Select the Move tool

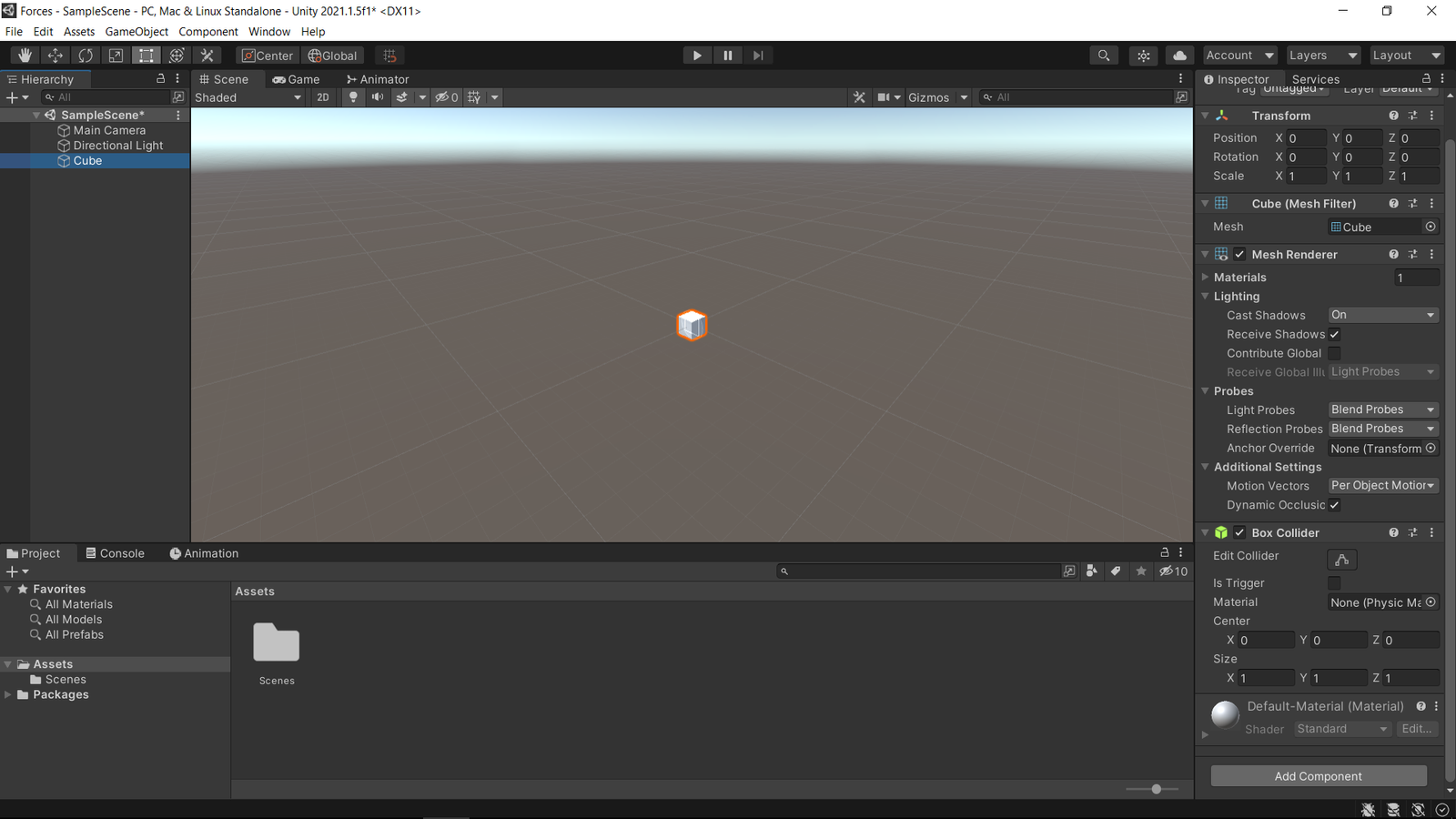coord(55,56)
